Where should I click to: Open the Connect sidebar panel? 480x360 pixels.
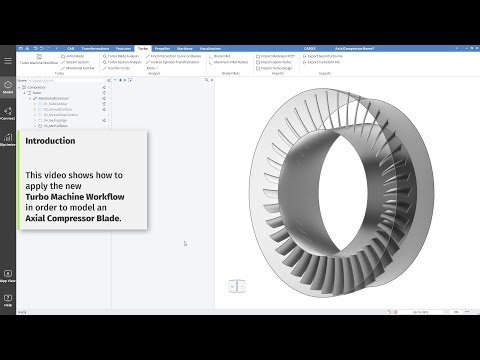[8, 113]
